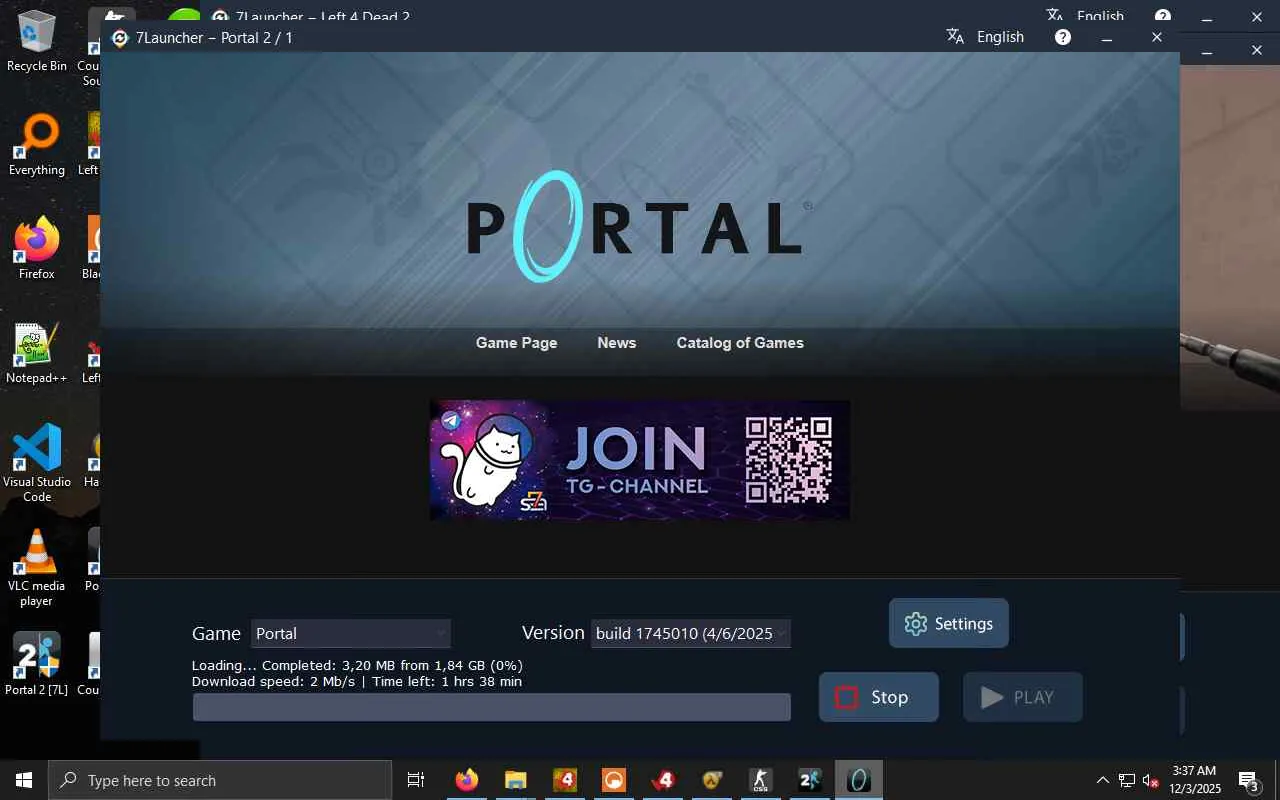Image resolution: width=1280 pixels, height=800 pixels.
Task: Switch to Firefox on the taskbar
Action: point(467,780)
